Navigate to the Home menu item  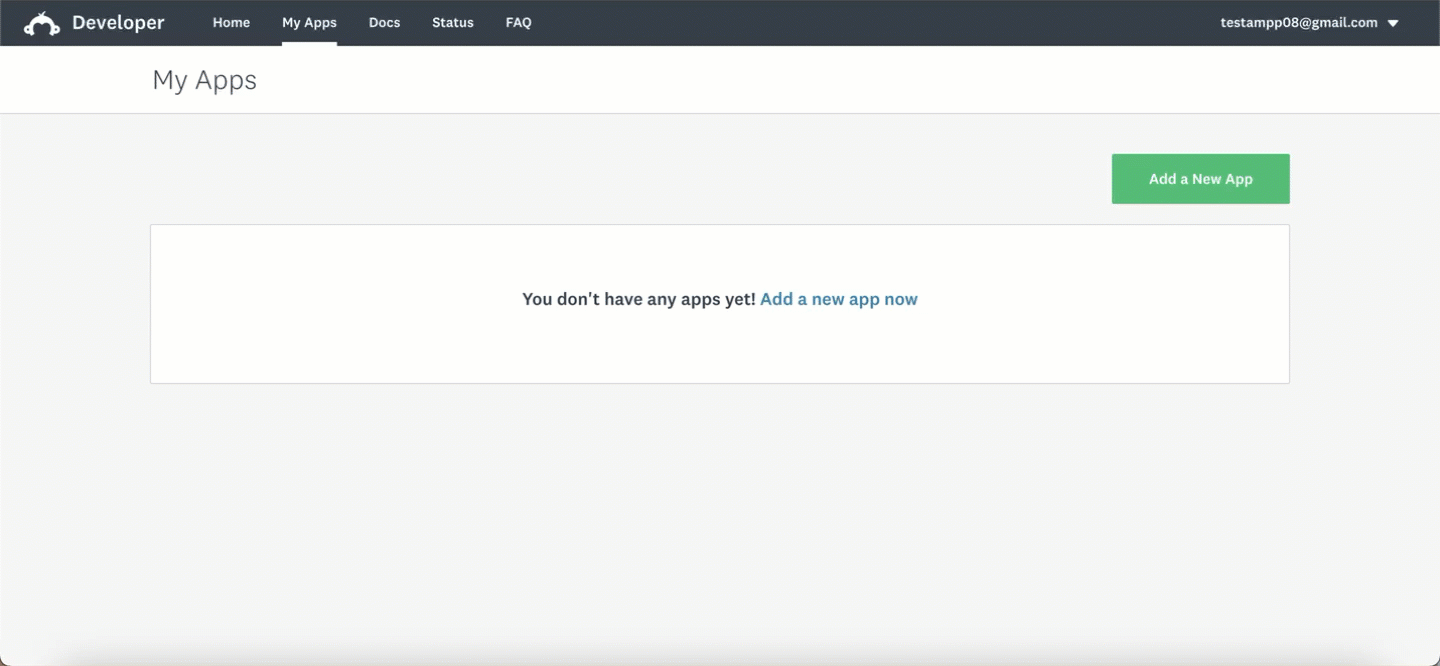pyautogui.click(x=231, y=22)
